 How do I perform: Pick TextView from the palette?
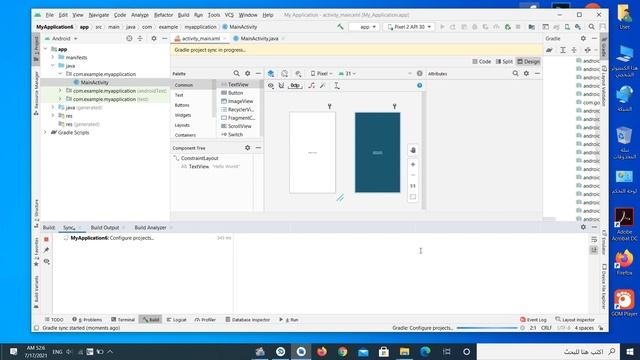click(x=238, y=84)
